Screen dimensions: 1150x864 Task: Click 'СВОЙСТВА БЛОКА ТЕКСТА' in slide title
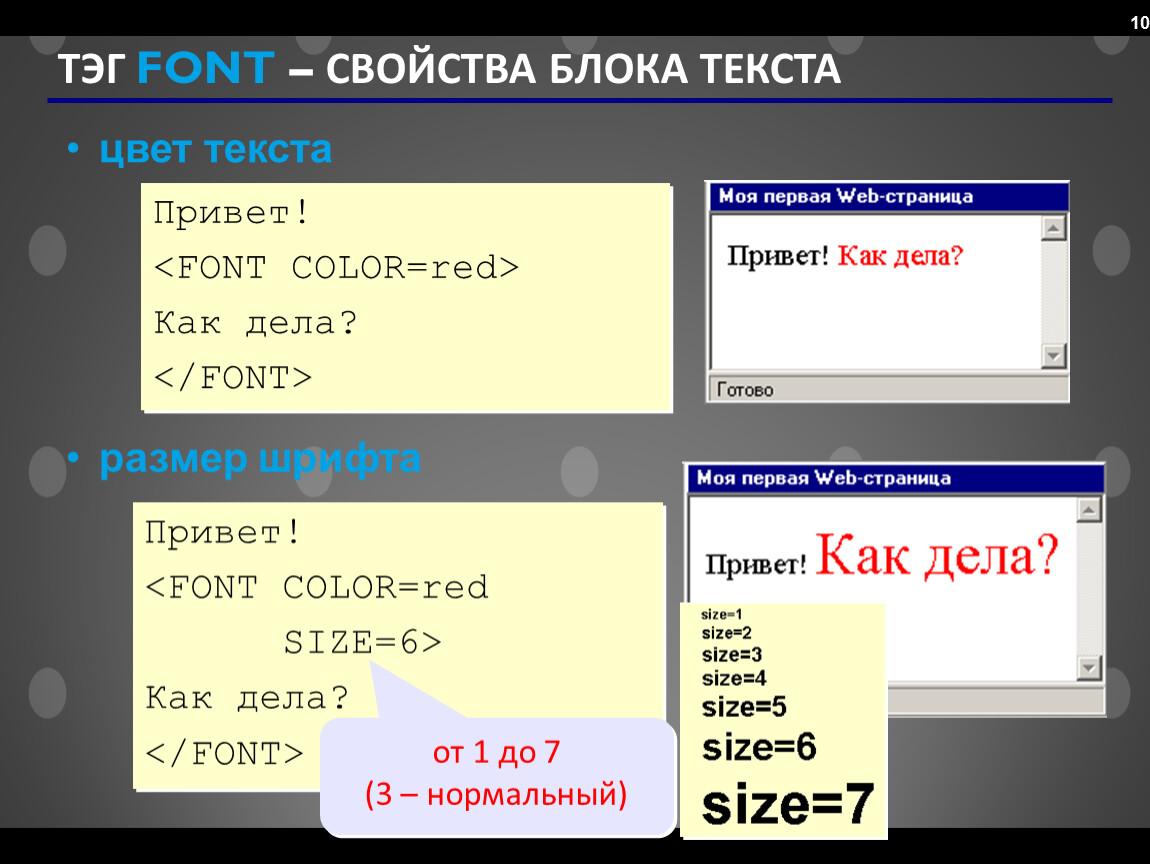click(583, 69)
